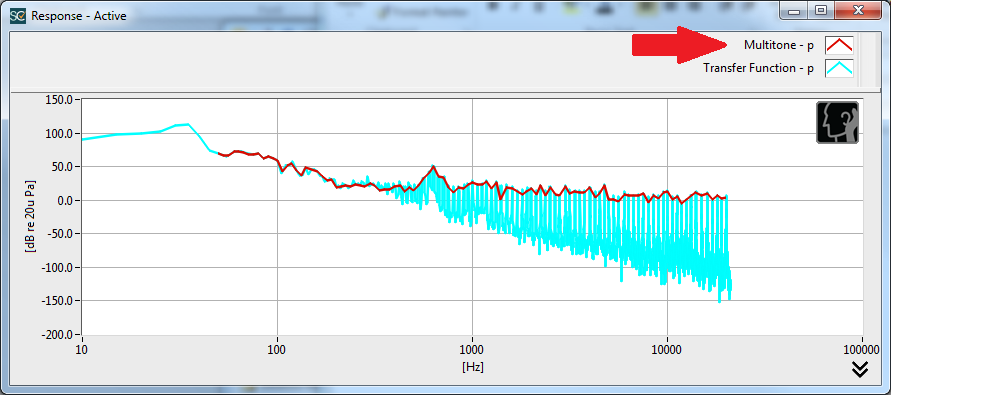Click the 100000 X-axis maximum value
This screenshot has height=395, width=1008.
tap(861, 351)
